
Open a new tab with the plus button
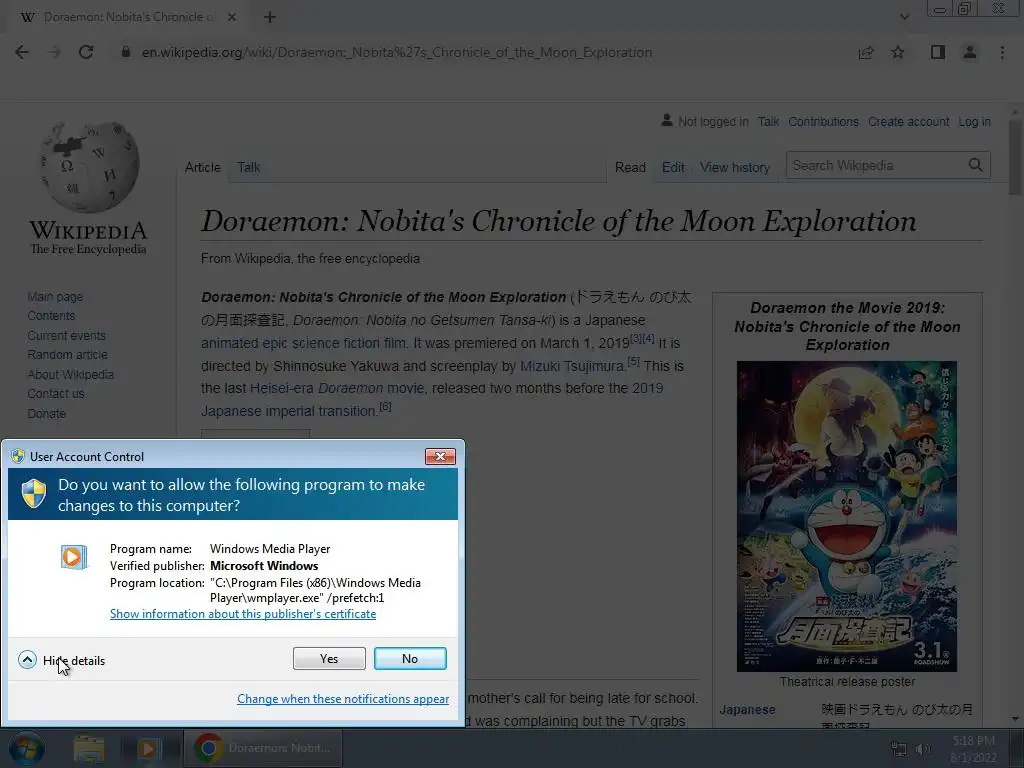(x=270, y=17)
